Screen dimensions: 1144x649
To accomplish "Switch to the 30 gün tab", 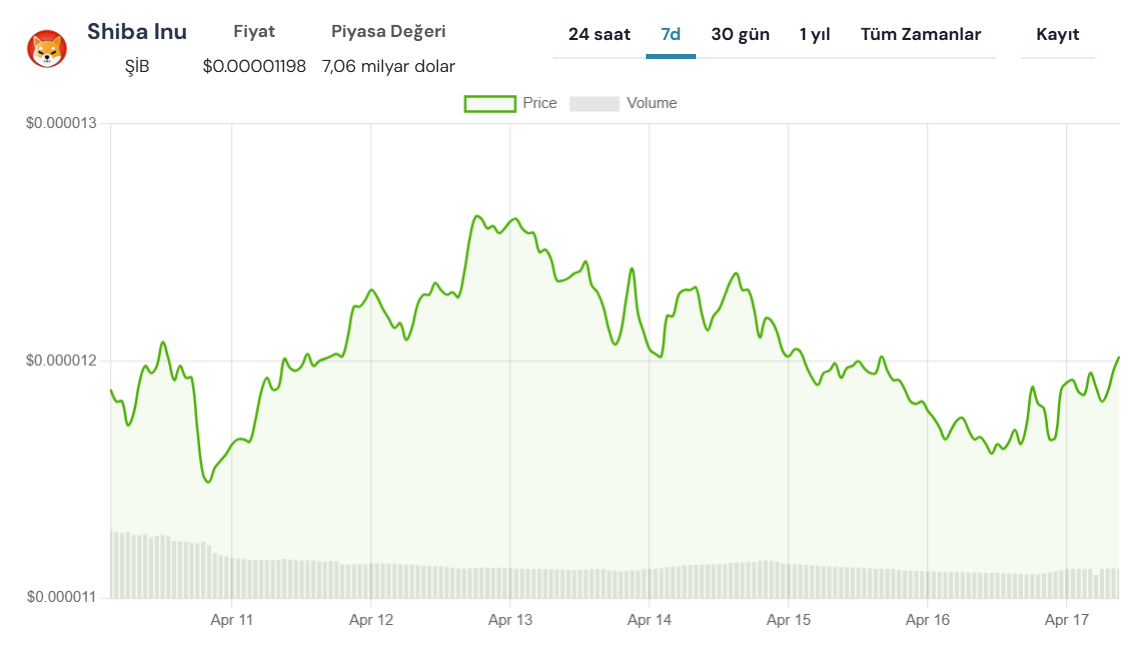I will click(x=740, y=34).
